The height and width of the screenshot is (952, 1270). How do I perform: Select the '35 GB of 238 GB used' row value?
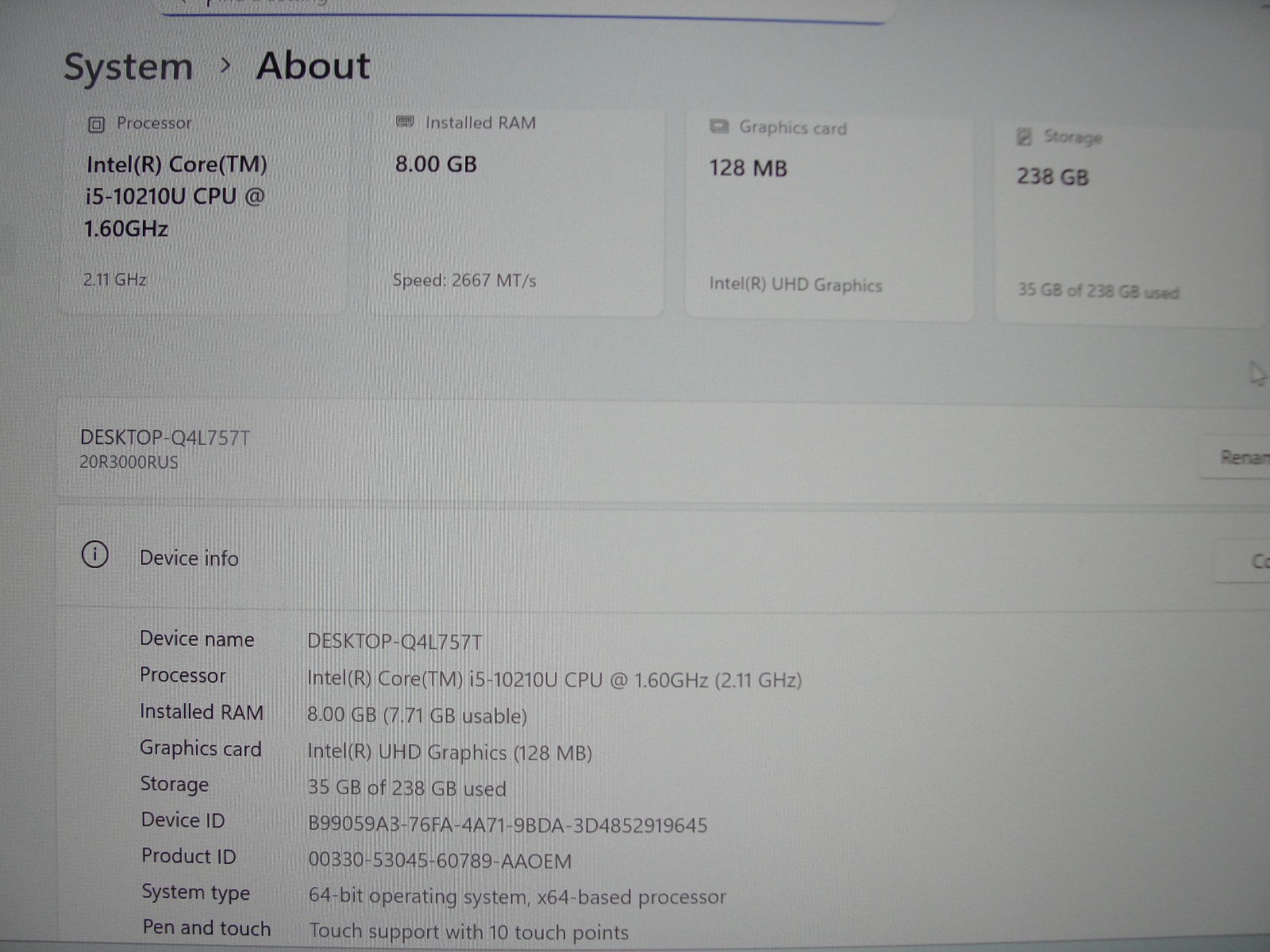tap(406, 788)
